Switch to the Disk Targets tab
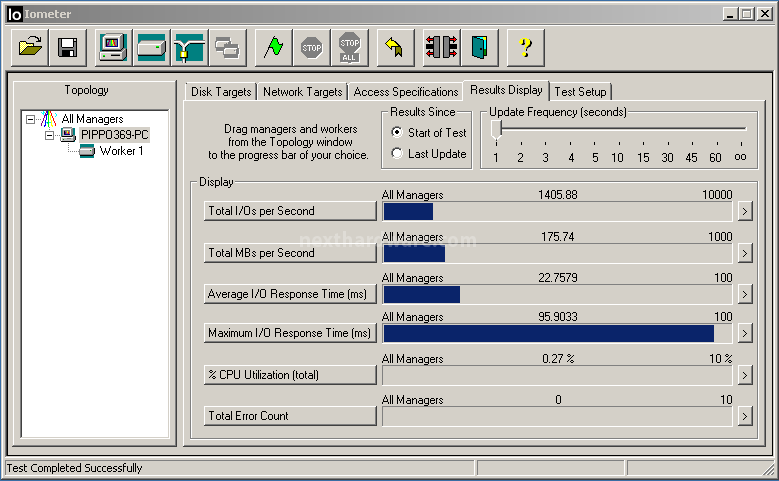 [x=221, y=92]
